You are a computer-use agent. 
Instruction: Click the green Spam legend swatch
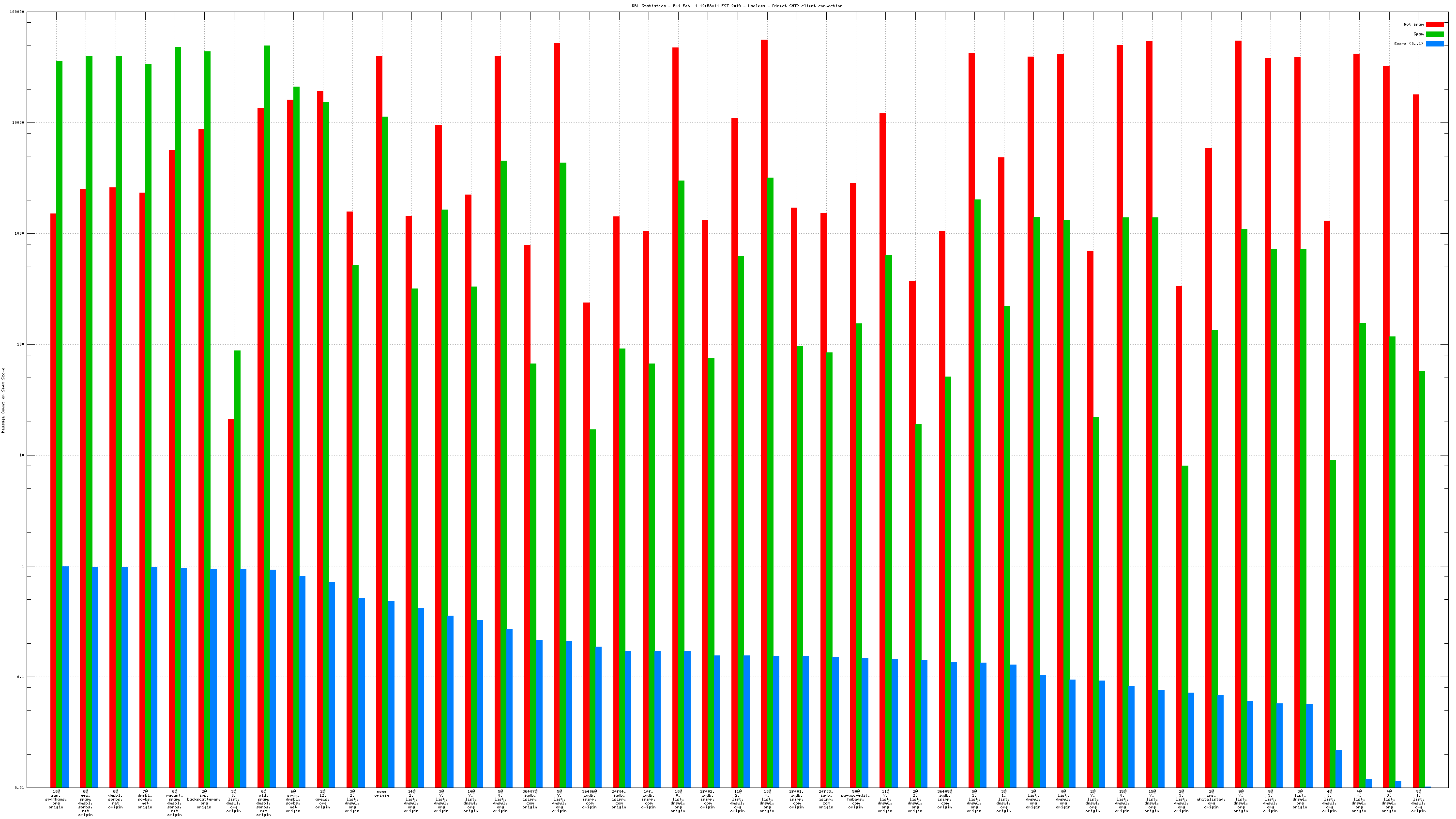[x=1435, y=34]
